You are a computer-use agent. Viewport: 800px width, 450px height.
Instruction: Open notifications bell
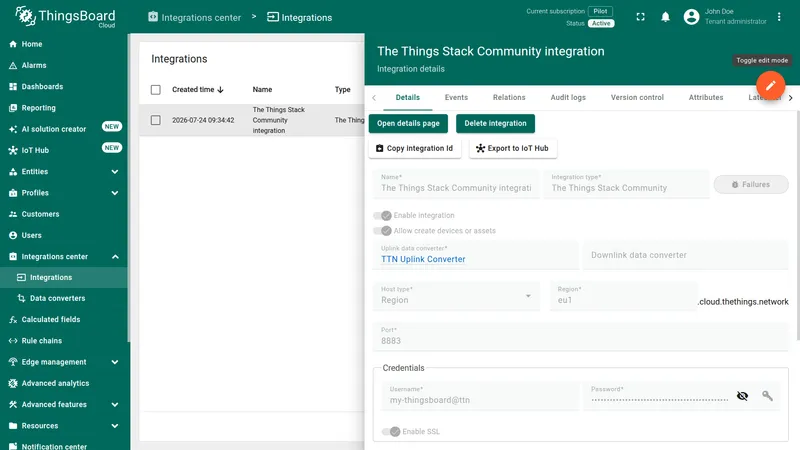[x=665, y=17]
